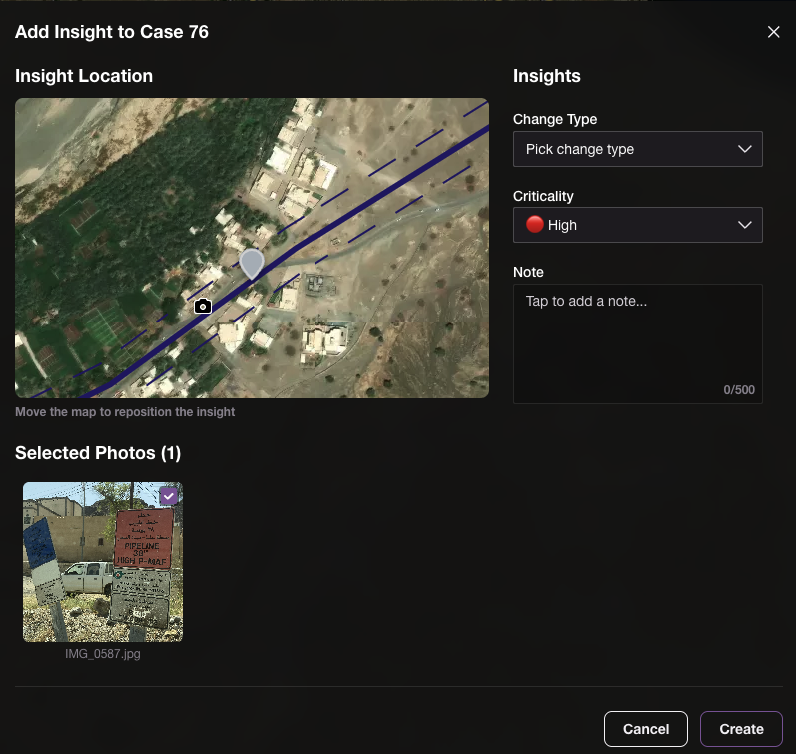Click the Insight Location heading
This screenshot has height=754, width=796.
tap(84, 76)
